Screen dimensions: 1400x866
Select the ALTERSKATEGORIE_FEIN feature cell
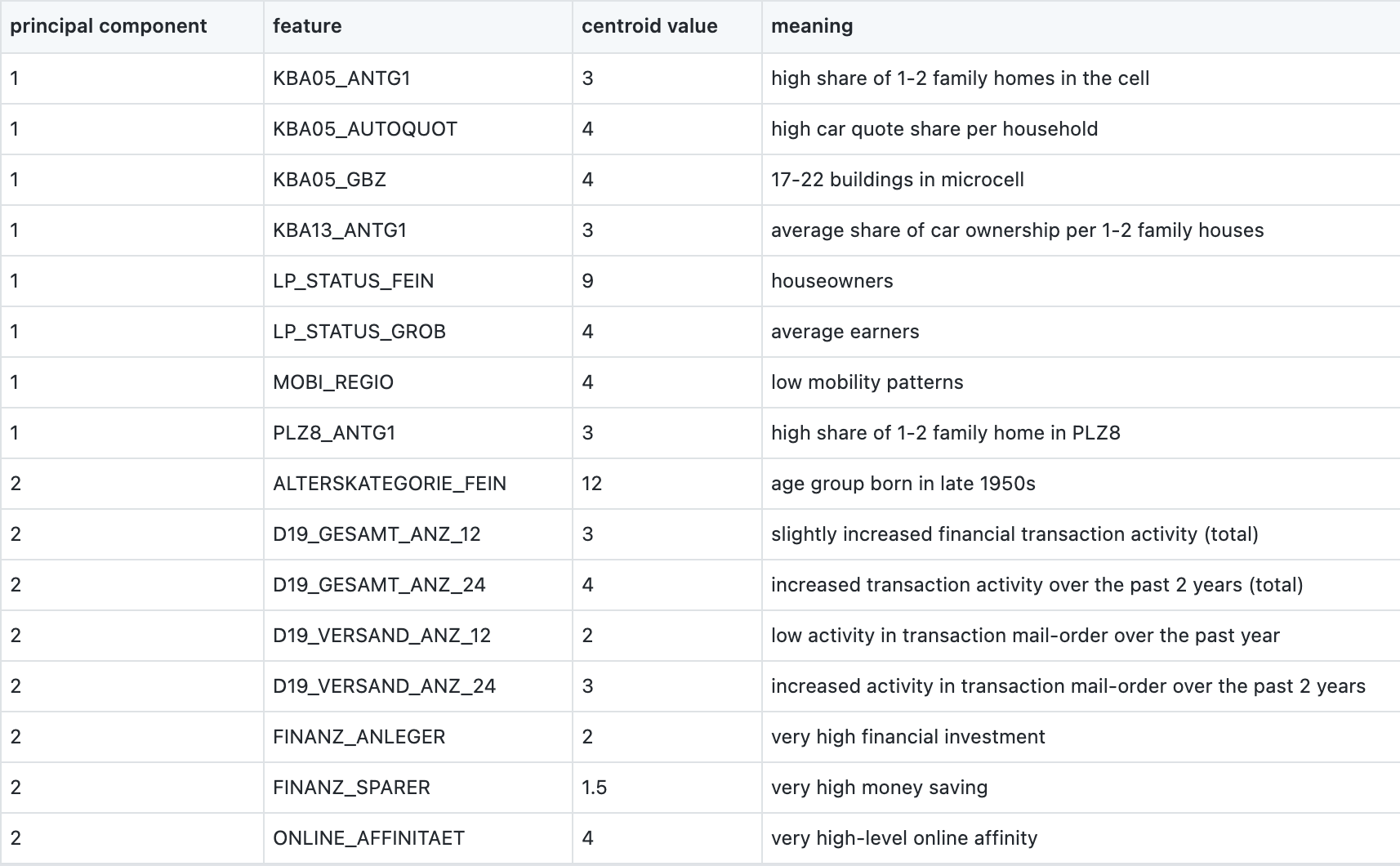click(x=390, y=484)
